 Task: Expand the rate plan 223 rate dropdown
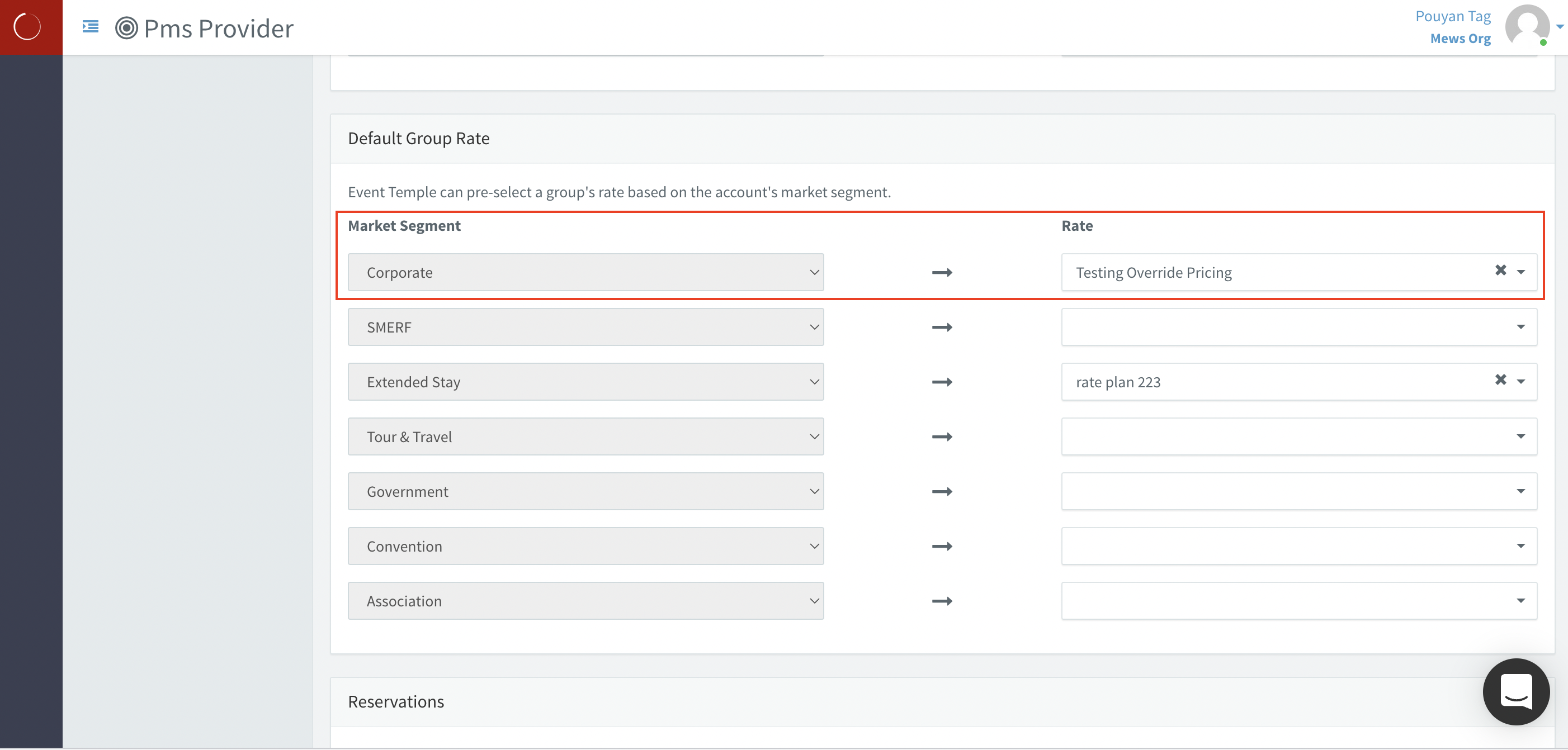1520,381
